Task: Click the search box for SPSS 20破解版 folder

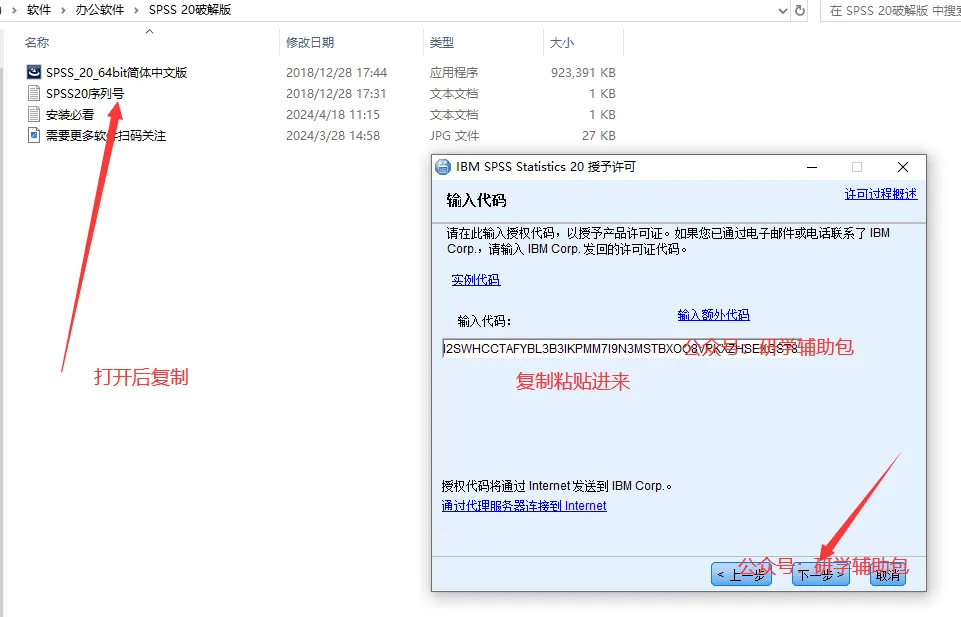Action: point(891,10)
